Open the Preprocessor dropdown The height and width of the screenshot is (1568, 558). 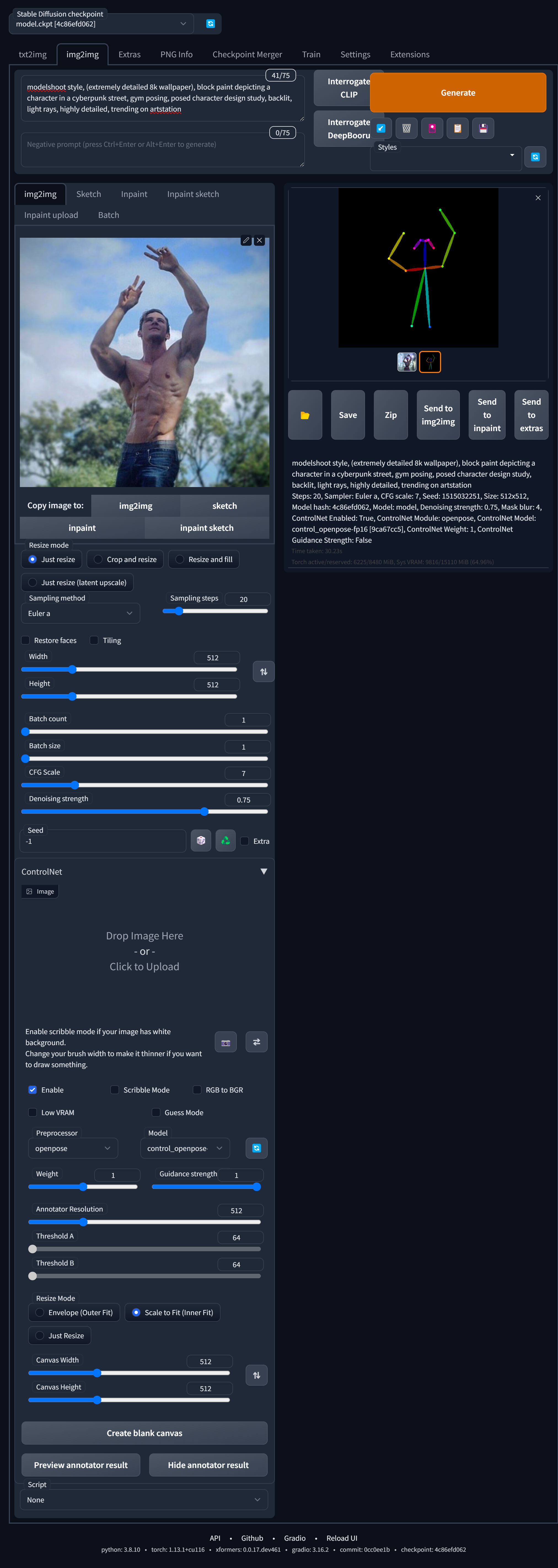point(73,1148)
